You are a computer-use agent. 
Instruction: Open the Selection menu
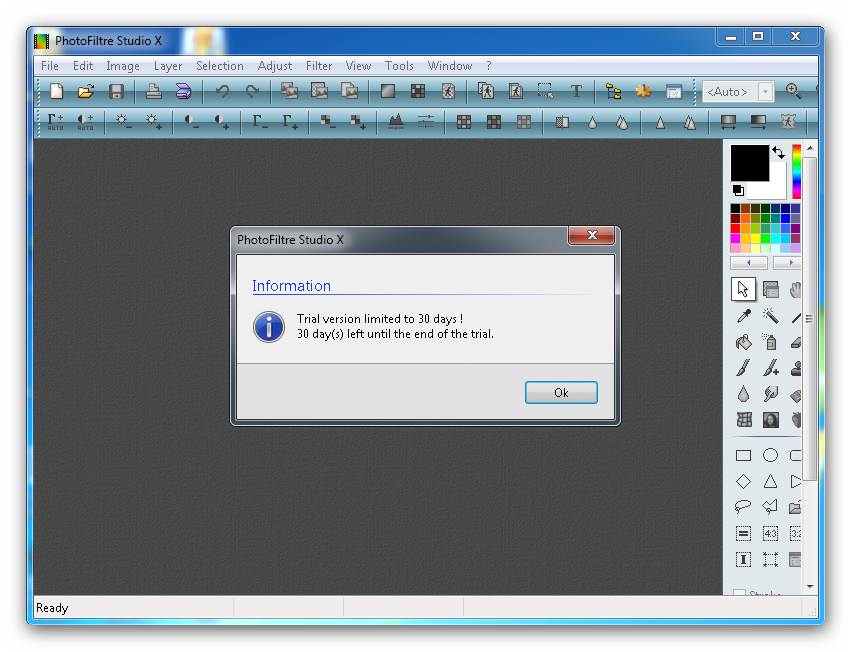click(x=220, y=66)
